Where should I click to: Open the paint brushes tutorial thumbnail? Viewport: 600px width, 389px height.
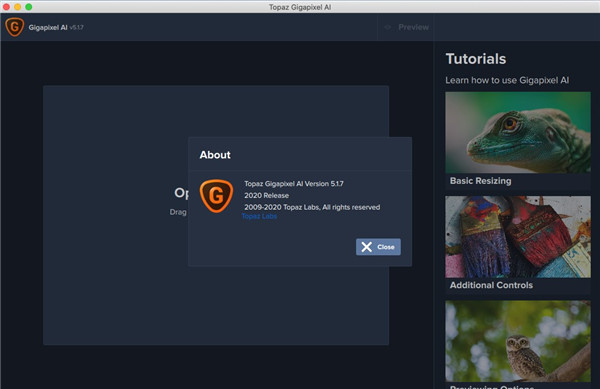pos(518,237)
